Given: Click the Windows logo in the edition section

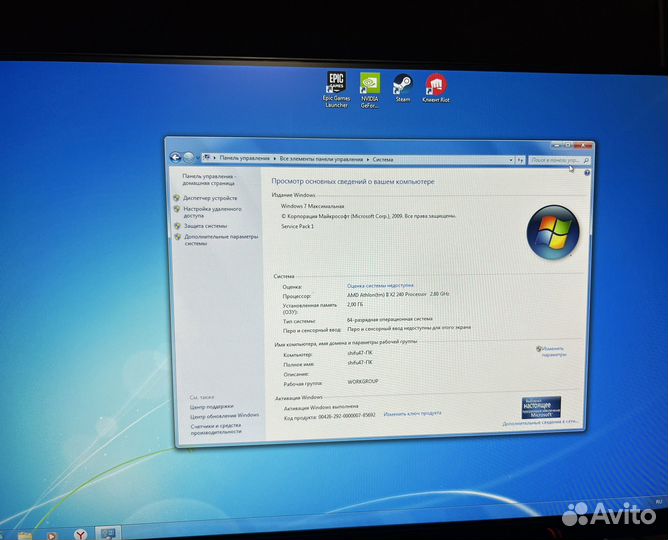Looking at the screenshot, I should (553, 232).
